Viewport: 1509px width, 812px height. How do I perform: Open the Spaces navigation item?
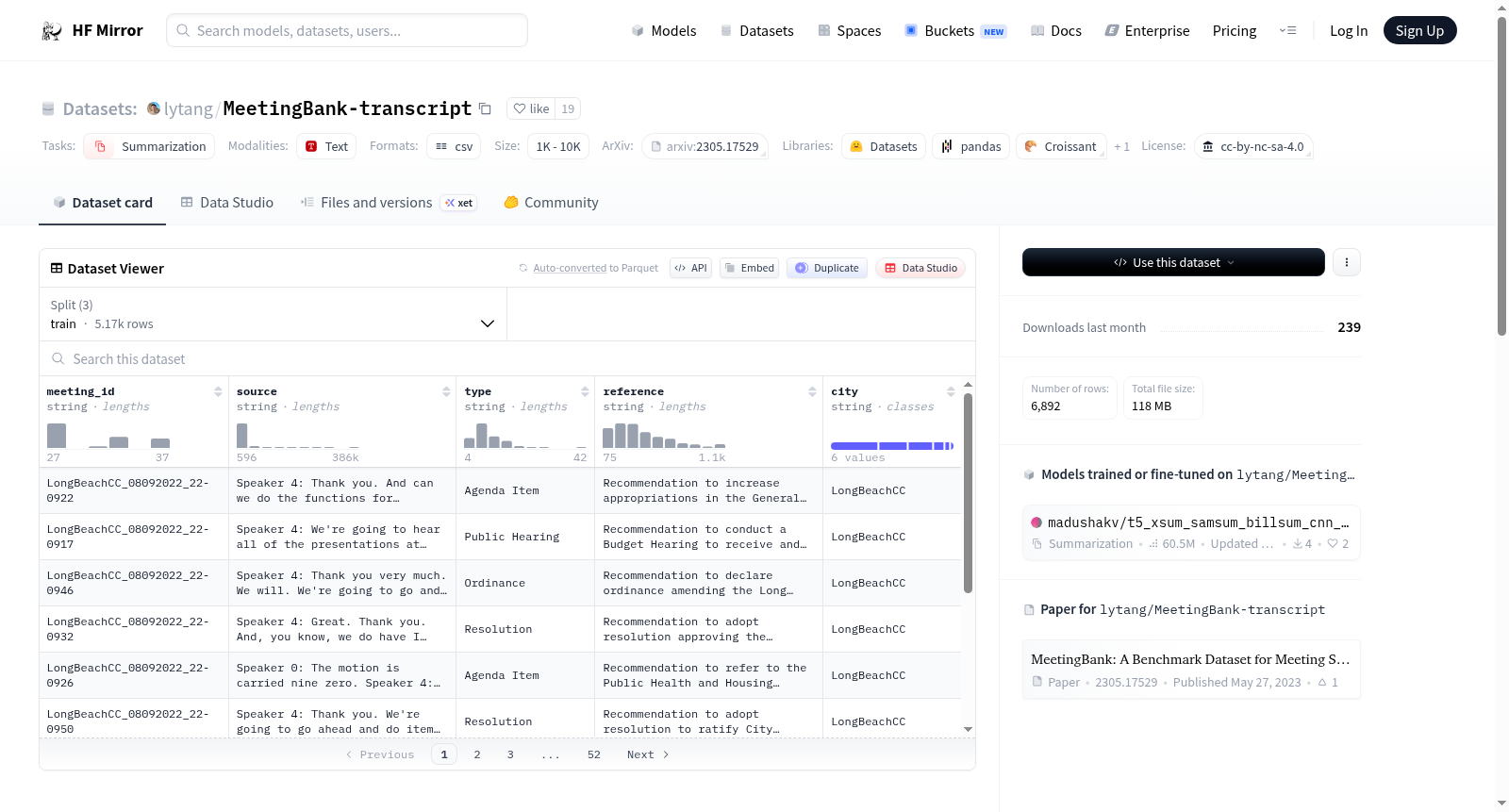[x=850, y=30]
